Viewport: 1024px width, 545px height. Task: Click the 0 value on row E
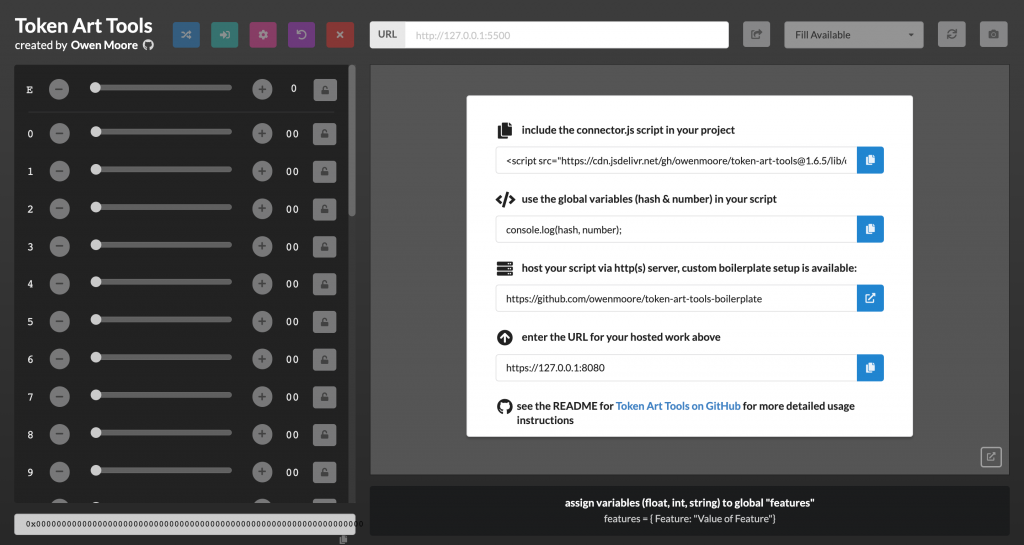coord(294,89)
